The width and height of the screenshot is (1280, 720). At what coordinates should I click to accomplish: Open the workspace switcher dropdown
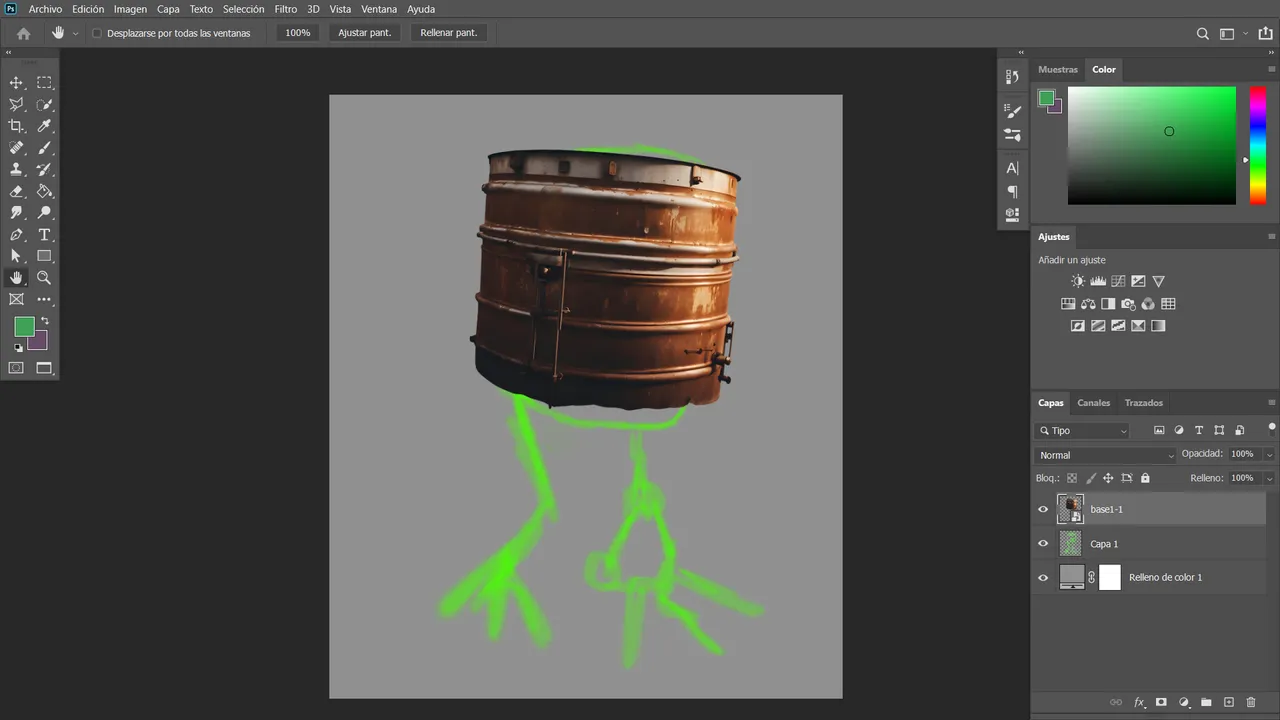click(x=1233, y=33)
